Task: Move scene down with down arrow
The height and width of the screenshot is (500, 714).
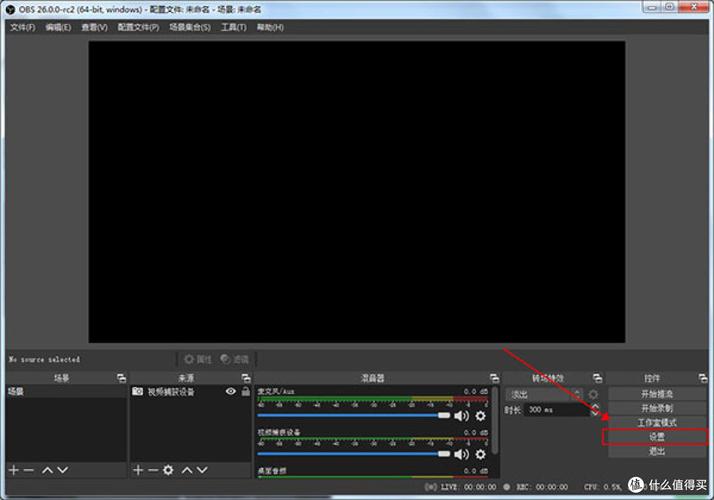Action: pos(63,470)
